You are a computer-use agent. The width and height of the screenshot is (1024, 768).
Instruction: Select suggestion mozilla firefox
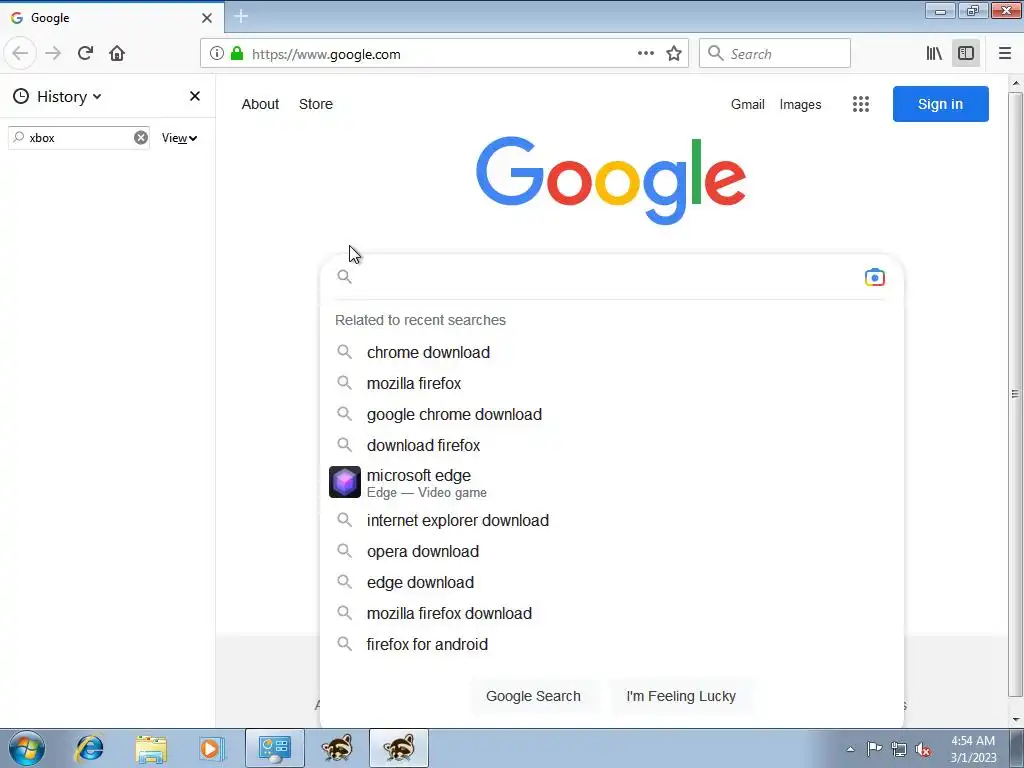coord(611,383)
